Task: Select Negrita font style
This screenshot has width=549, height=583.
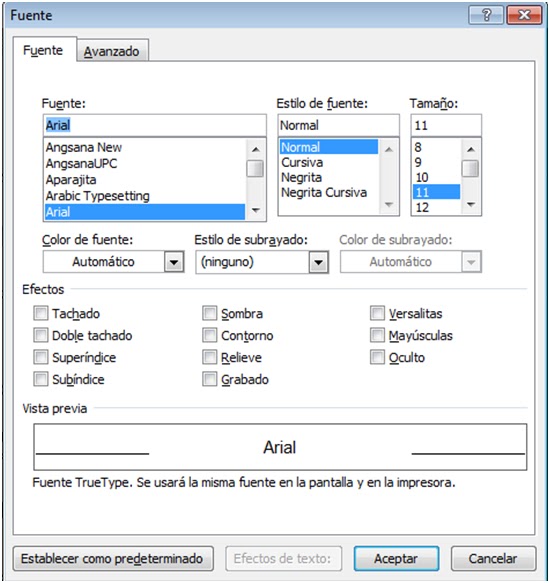Action: pyautogui.click(x=329, y=177)
